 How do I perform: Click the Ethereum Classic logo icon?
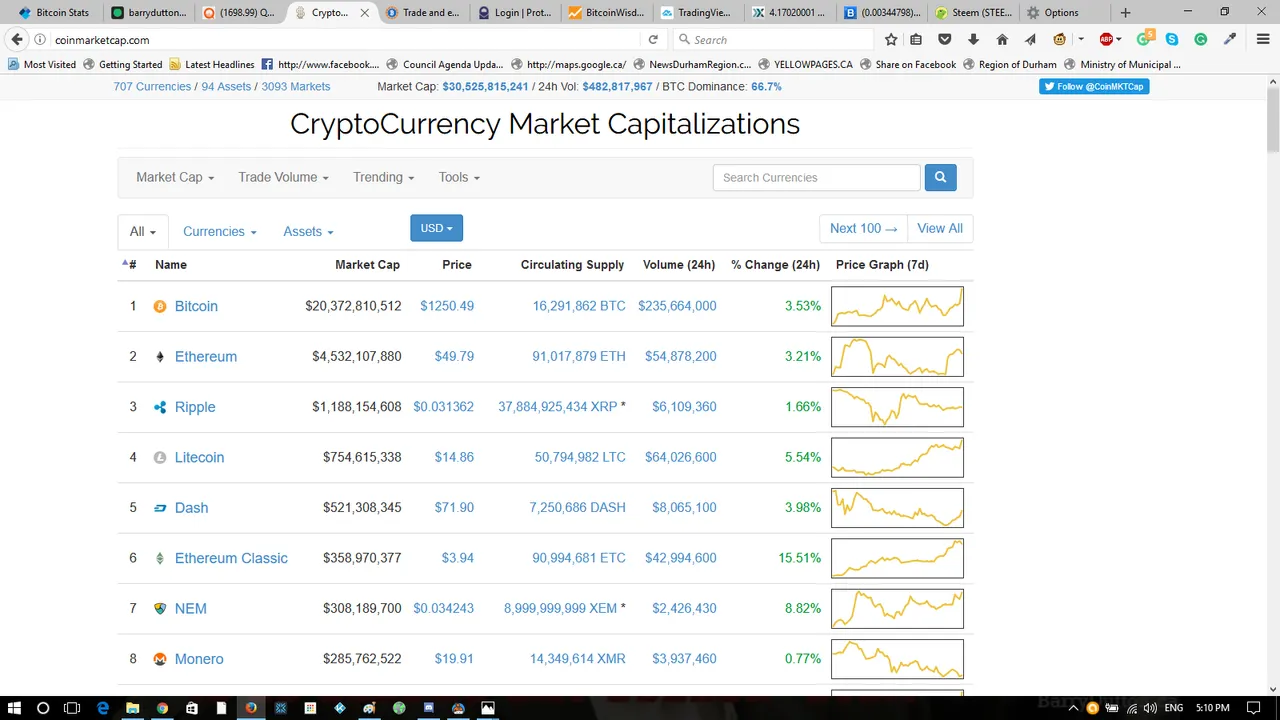click(x=160, y=558)
